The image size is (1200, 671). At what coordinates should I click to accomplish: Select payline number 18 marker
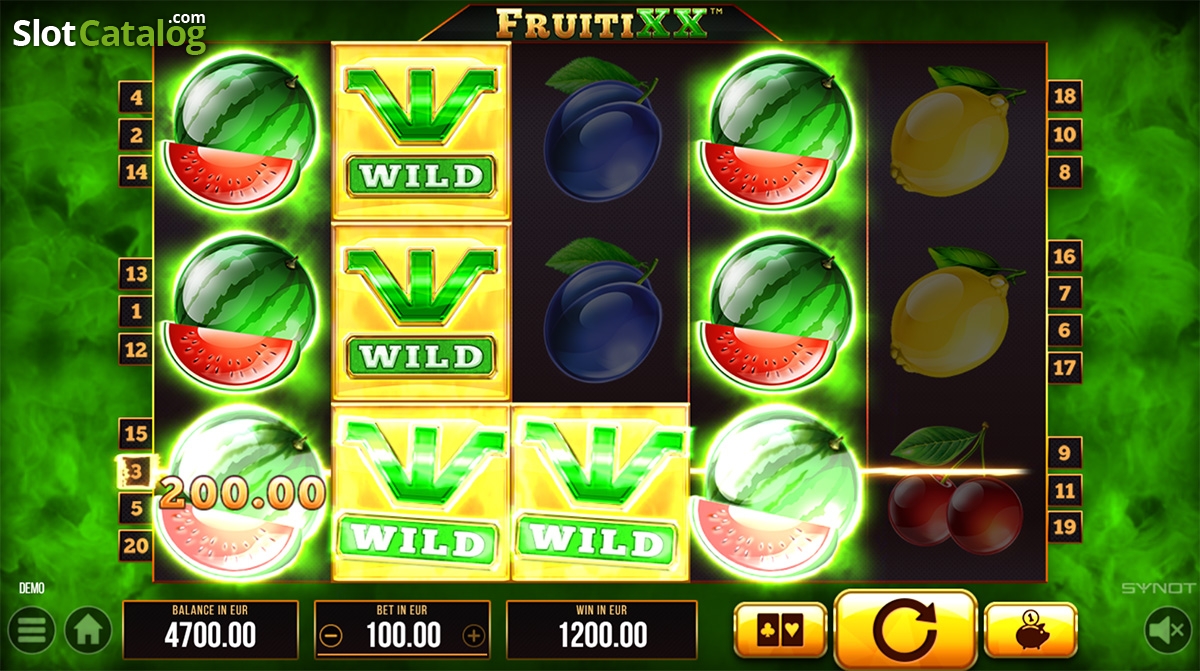pyautogui.click(x=1065, y=96)
